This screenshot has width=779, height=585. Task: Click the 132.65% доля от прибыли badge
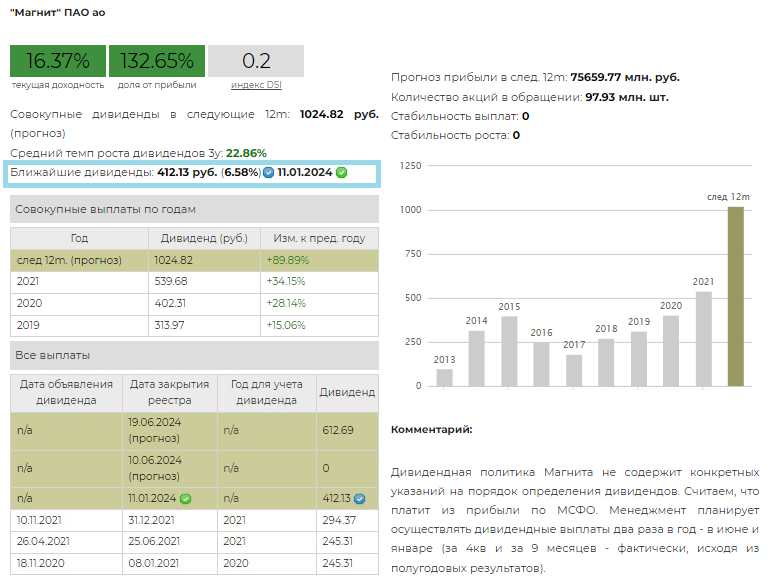(157, 61)
